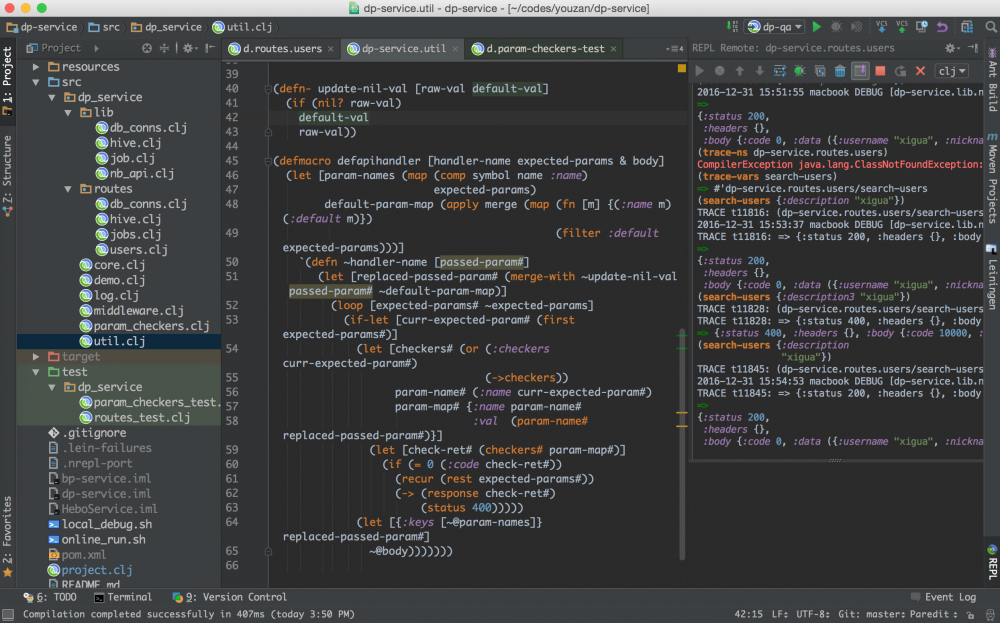This screenshot has height=623, width=1000.
Task: Commit changes with the VCS upload icon
Action: click(901, 27)
